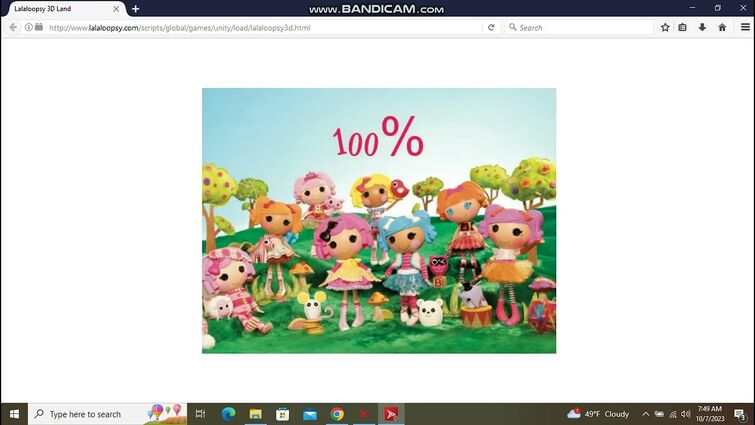Open the notification center icon
Image resolution: width=755 pixels, height=425 pixels.
740,414
